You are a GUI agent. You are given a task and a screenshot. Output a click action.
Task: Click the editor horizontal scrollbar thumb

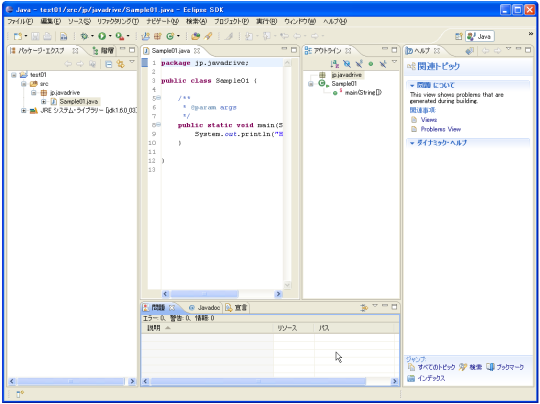click(205, 294)
